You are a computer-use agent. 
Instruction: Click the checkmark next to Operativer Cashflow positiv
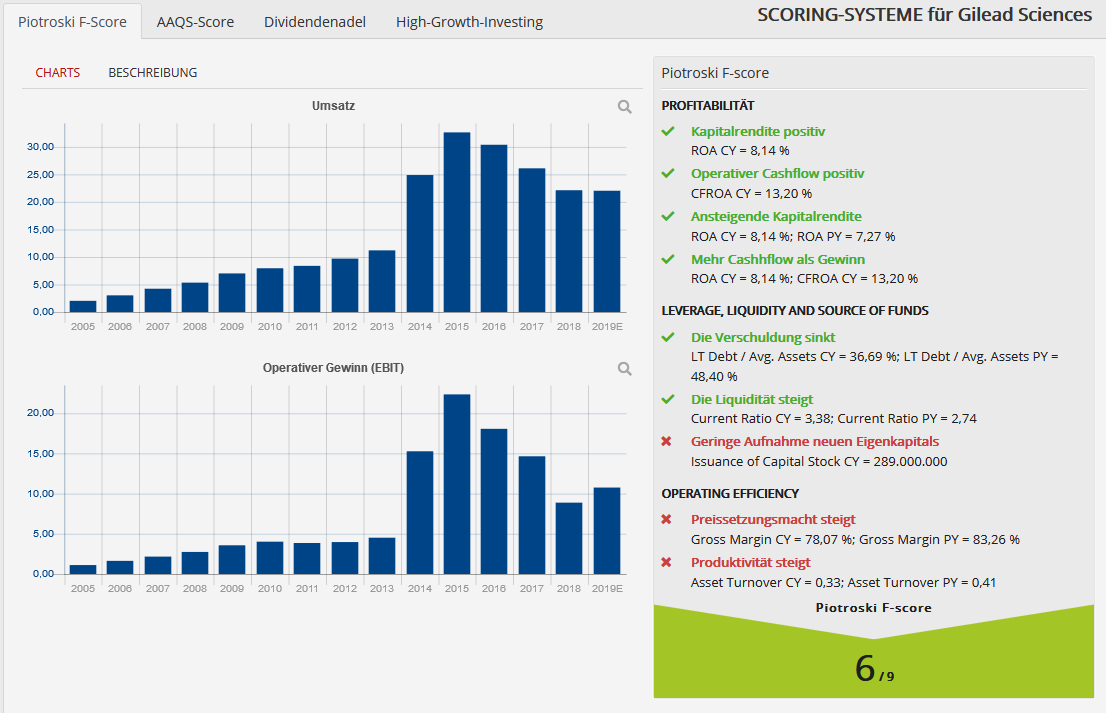[x=668, y=173]
